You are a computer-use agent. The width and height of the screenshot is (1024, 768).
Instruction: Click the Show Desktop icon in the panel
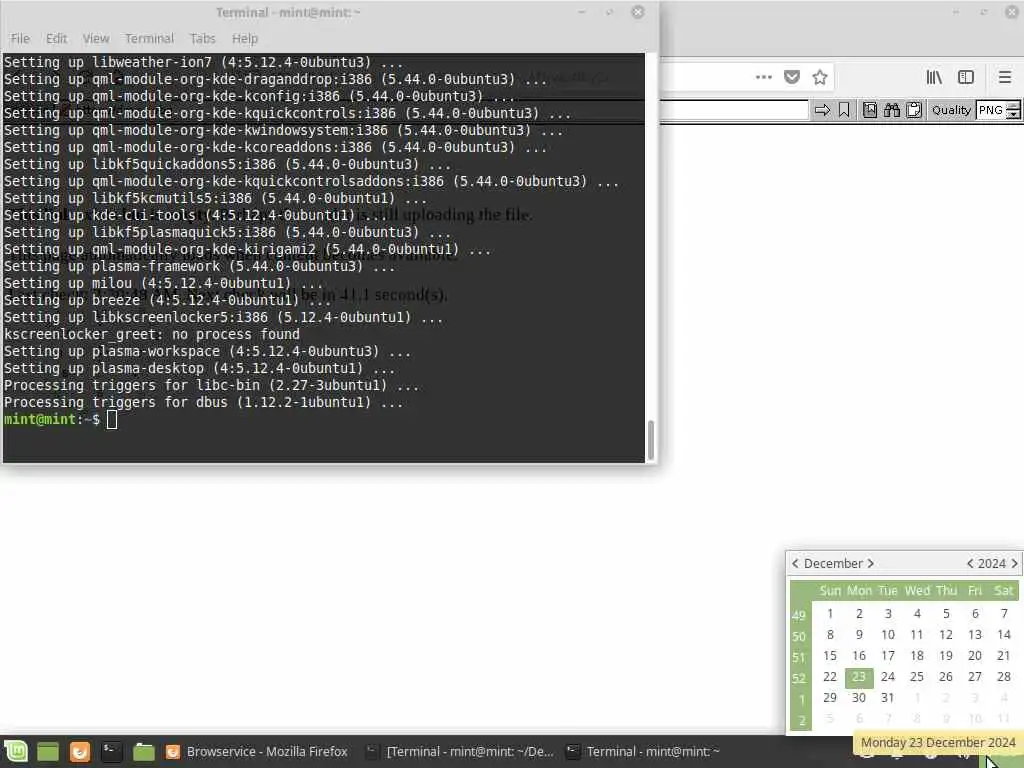pos(48,752)
